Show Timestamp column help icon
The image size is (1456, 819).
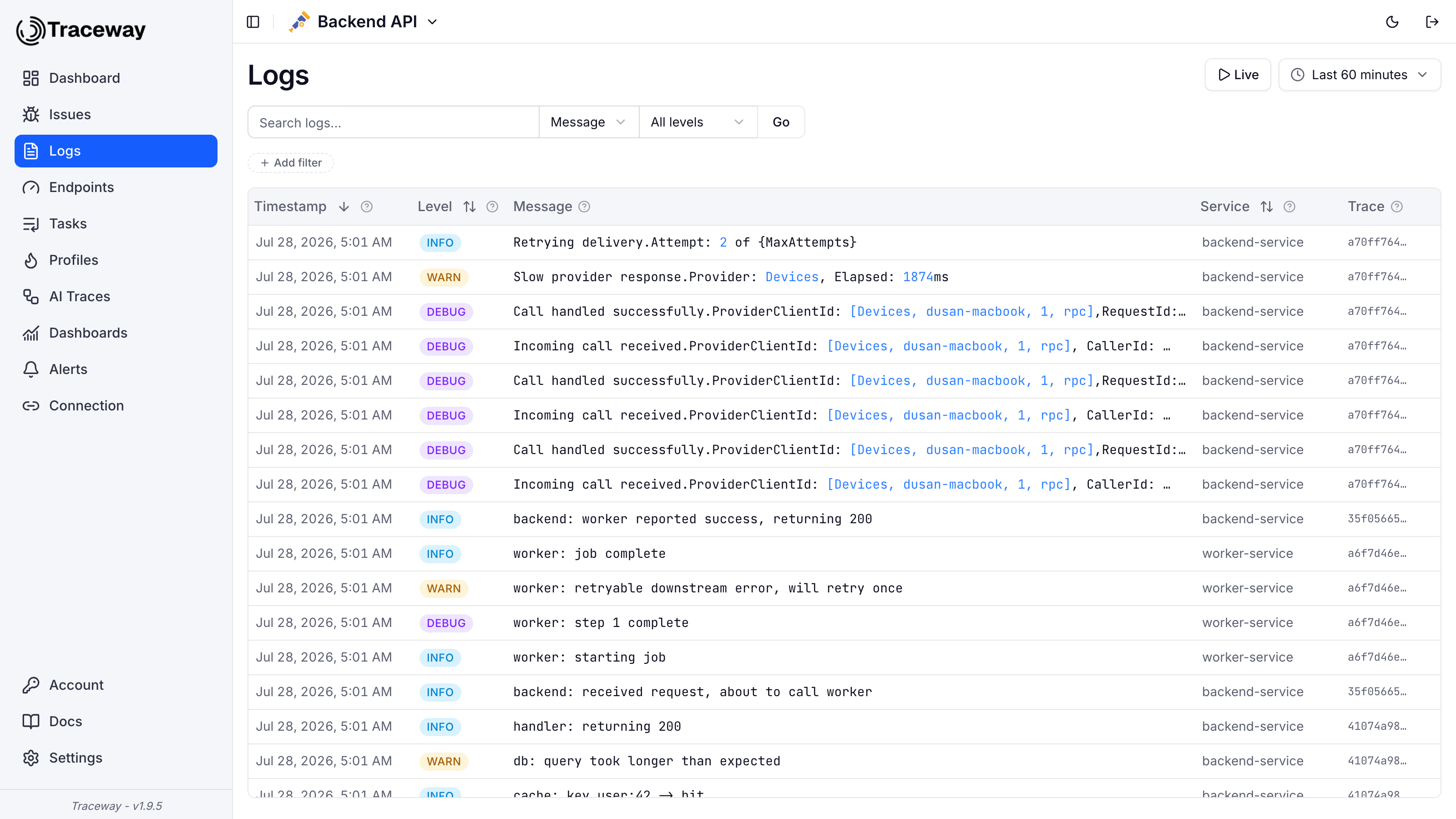click(367, 207)
